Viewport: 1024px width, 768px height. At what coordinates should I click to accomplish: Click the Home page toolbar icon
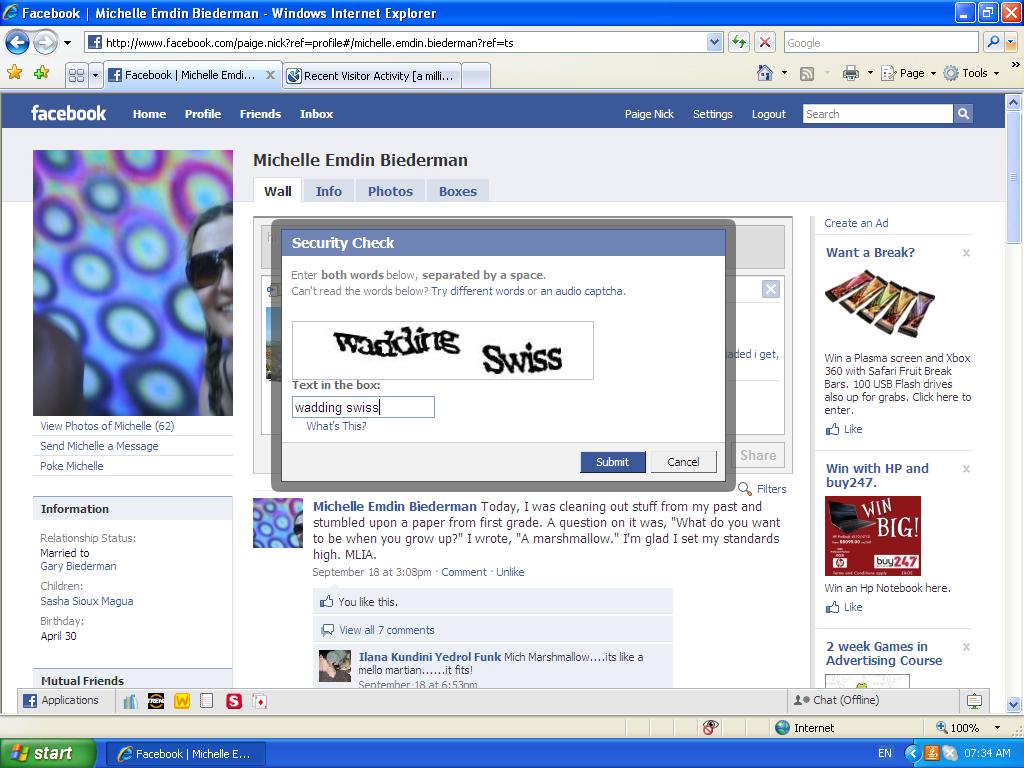point(765,73)
